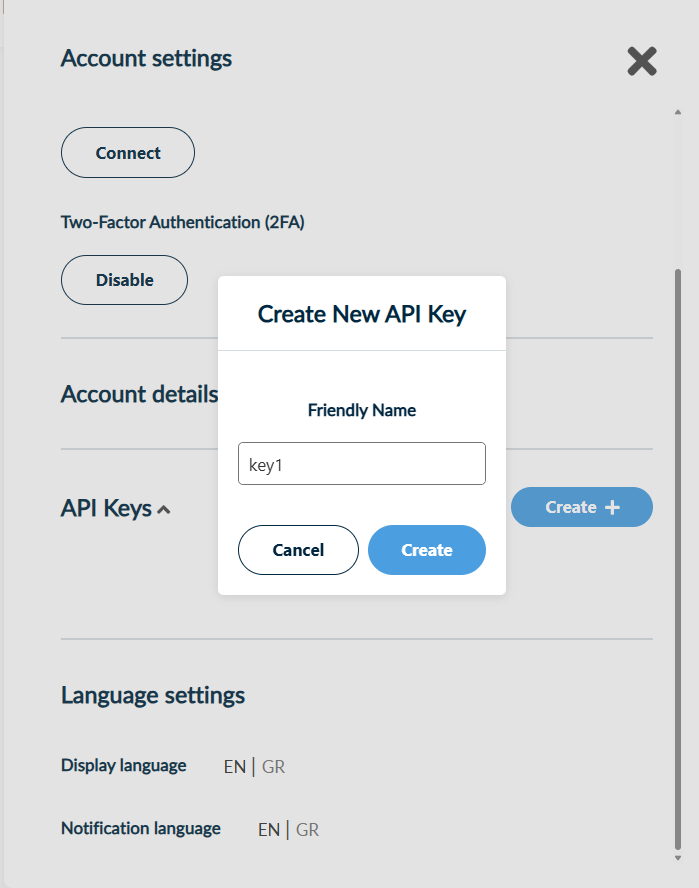Click the scrollbar down arrow
The width and height of the screenshot is (699, 888).
(x=678, y=856)
